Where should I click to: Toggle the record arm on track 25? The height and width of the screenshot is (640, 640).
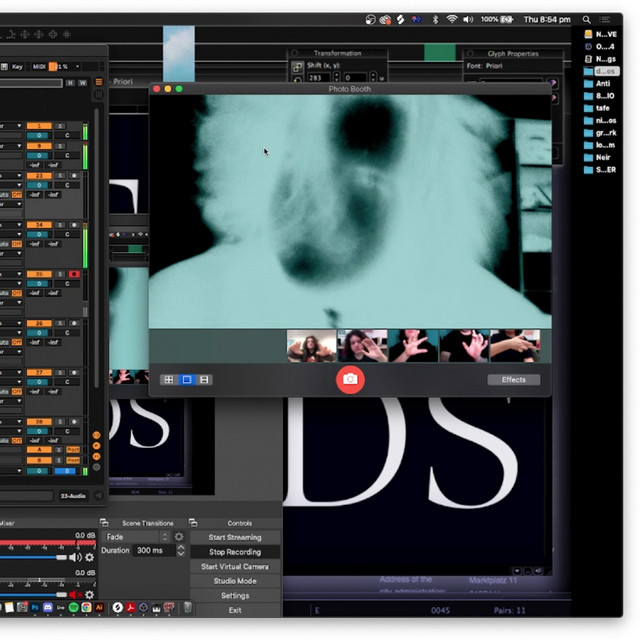click(x=74, y=273)
